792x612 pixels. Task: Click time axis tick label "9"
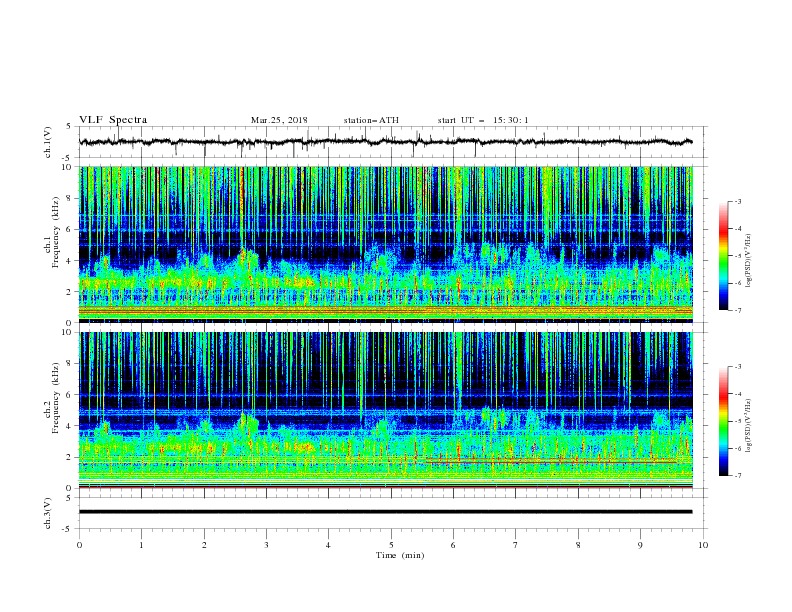pos(640,545)
